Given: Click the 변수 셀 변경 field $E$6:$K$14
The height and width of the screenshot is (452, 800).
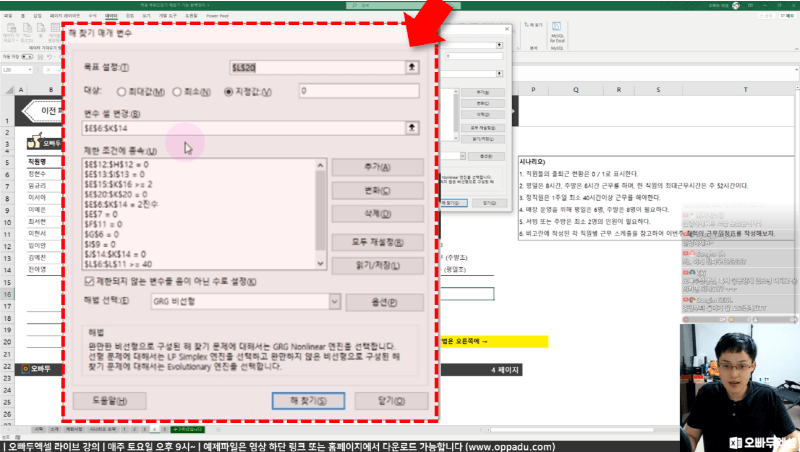Looking at the screenshot, I should 243,128.
